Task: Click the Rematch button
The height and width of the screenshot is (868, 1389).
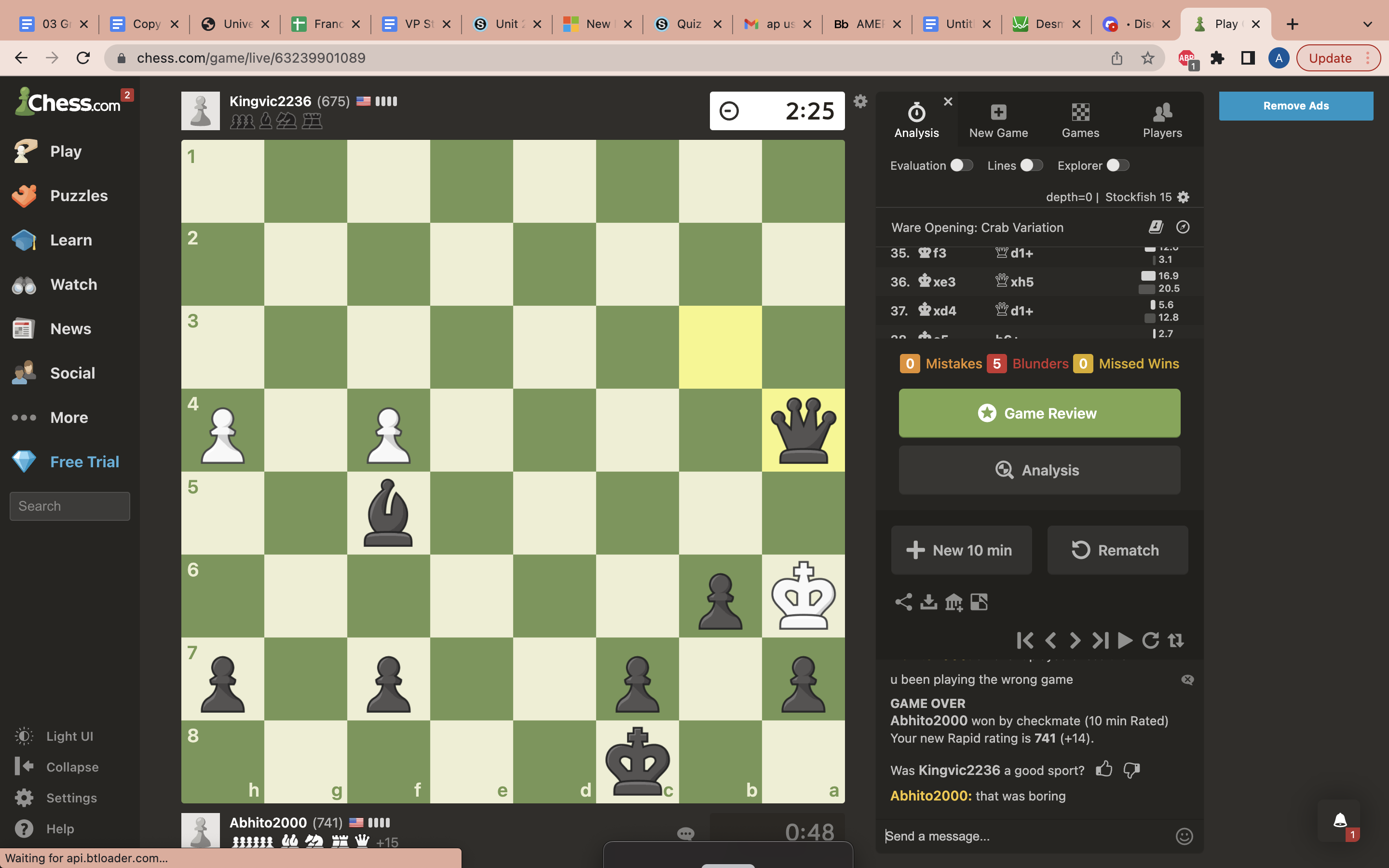Action: [1117, 550]
